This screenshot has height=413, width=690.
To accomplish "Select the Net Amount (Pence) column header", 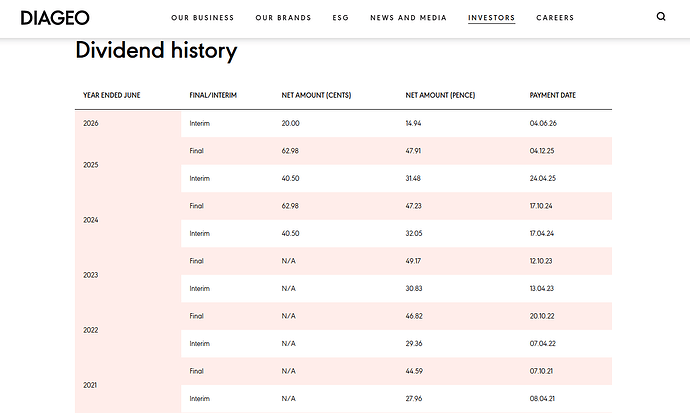I will coord(440,95).
